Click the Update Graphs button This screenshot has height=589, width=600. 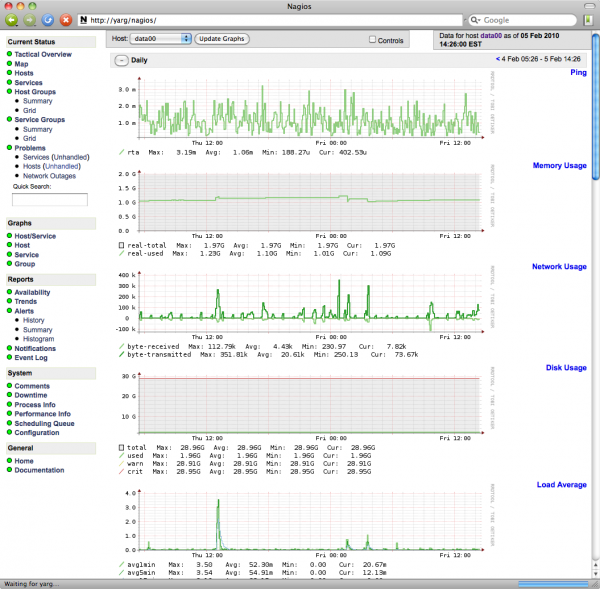pos(221,38)
